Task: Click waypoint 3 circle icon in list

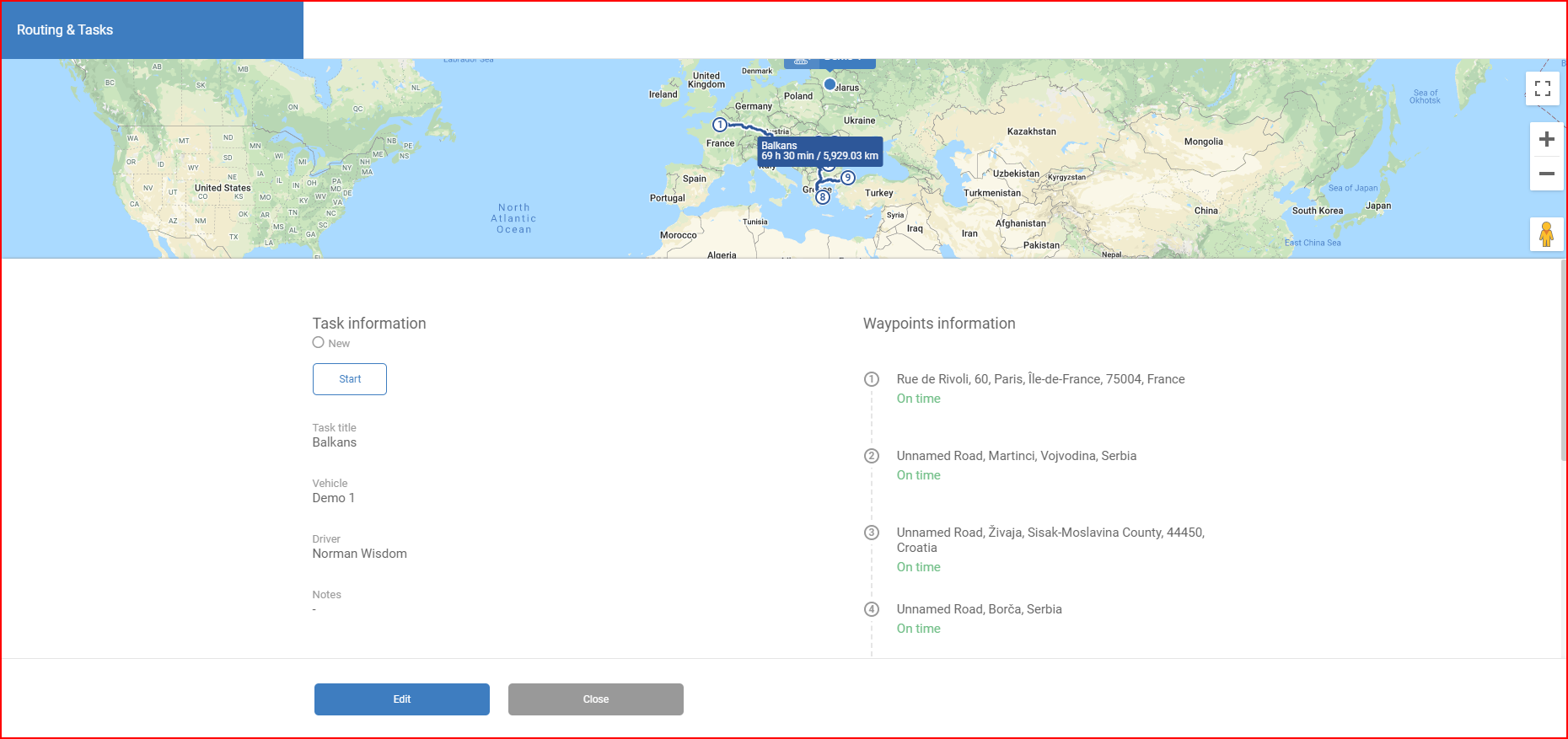Action: pos(872,533)
